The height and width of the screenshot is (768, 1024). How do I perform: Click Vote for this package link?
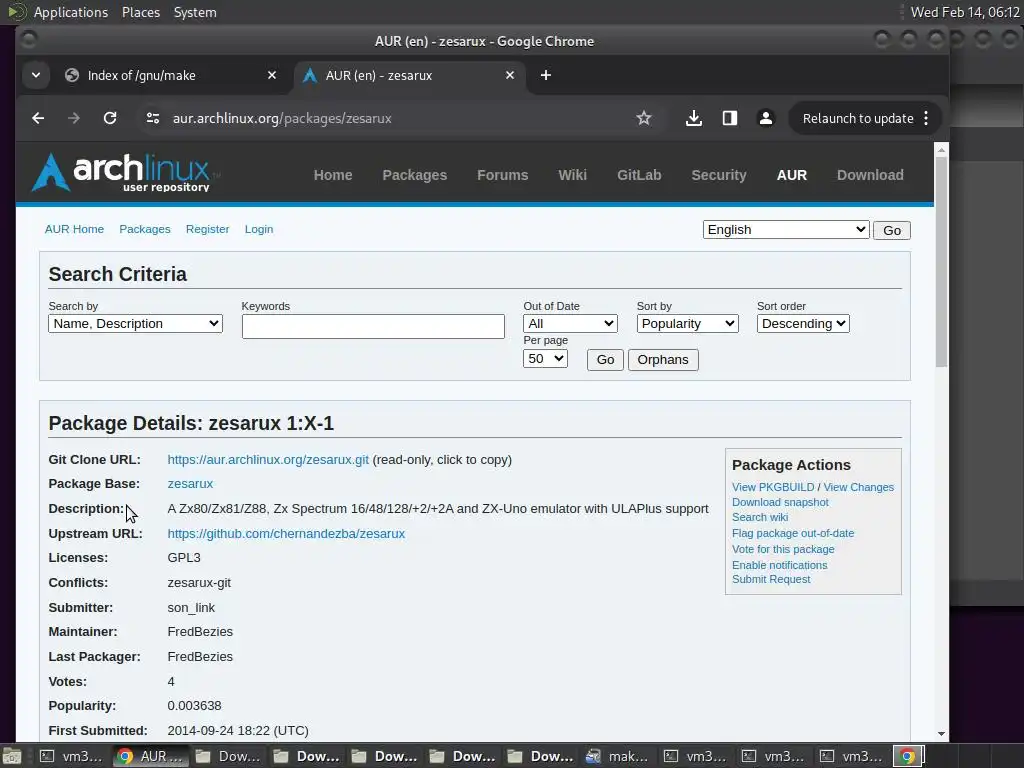point(783,549)
